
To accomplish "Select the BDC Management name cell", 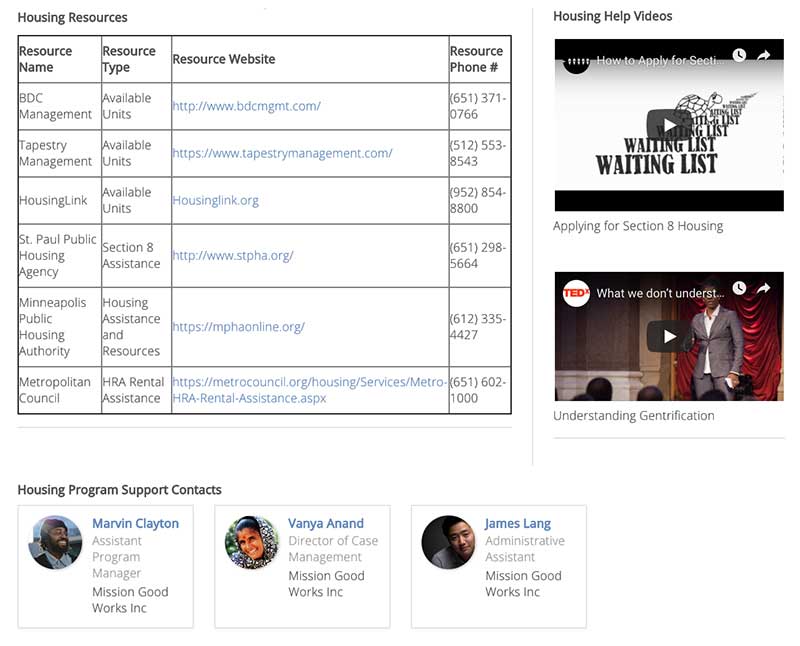I will point(60,106).
